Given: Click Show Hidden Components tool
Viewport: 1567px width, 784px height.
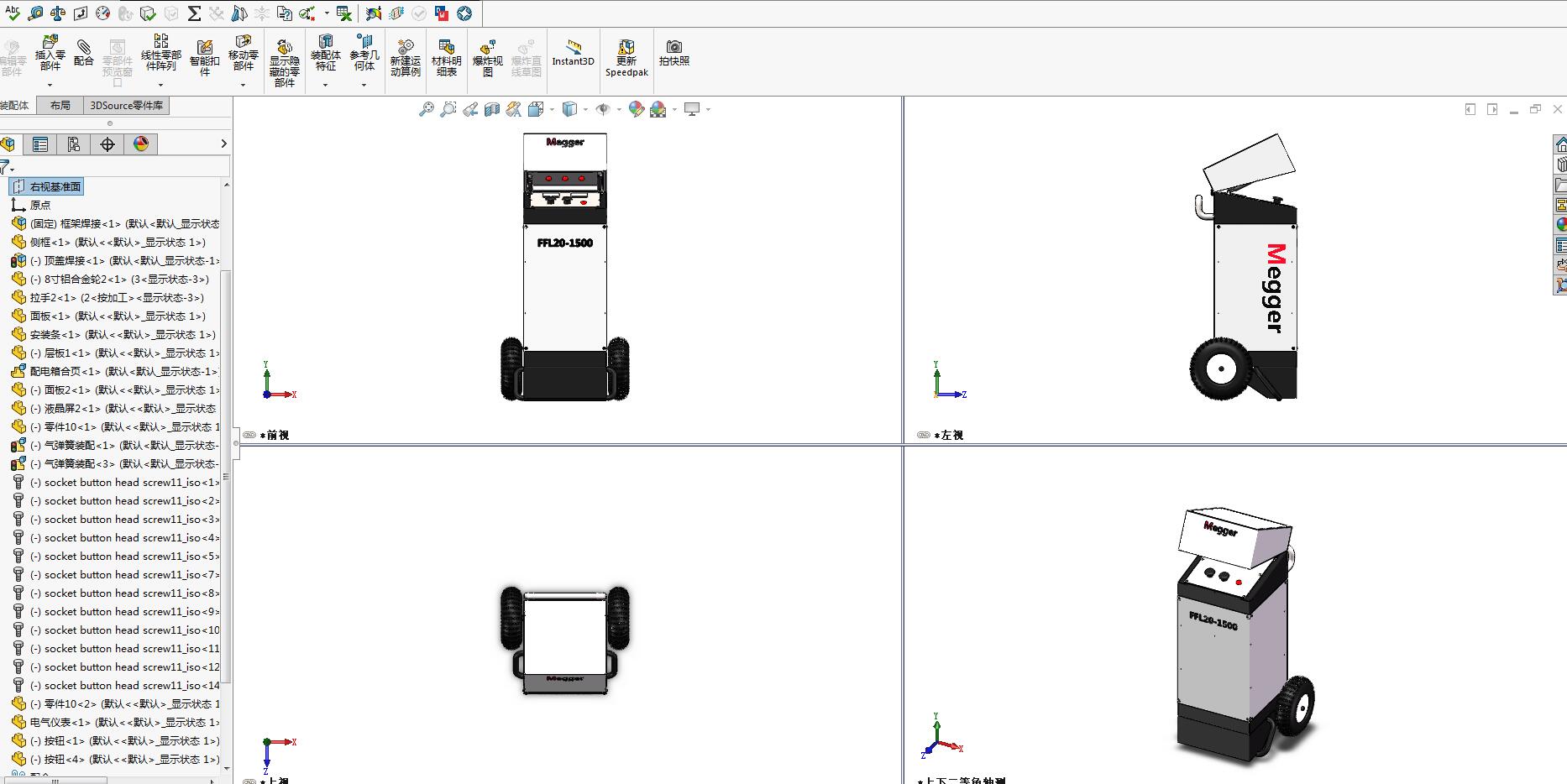Looking at the screenshot, I should 285,62.
